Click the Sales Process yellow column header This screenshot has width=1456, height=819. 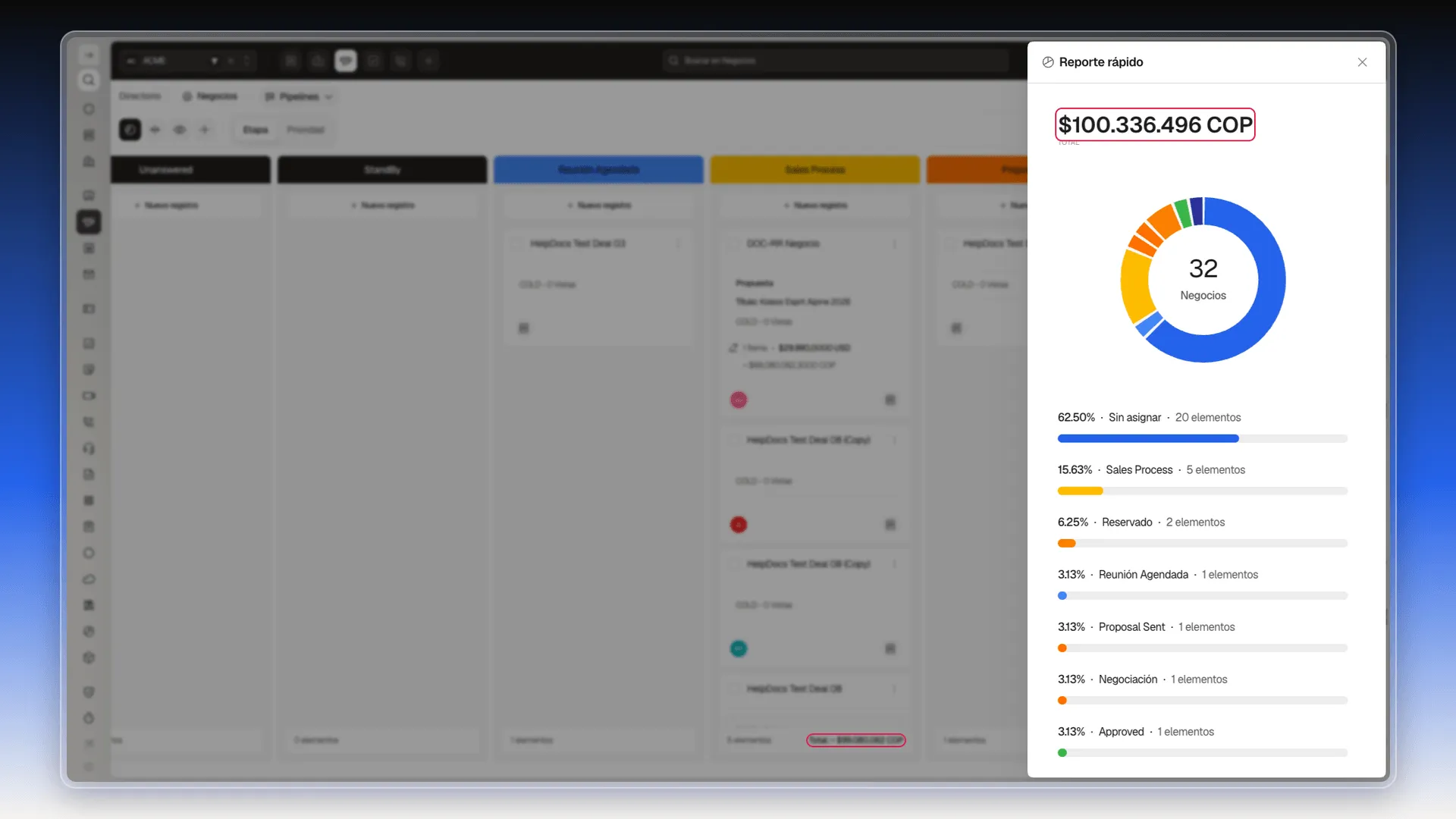coord(815,169)
